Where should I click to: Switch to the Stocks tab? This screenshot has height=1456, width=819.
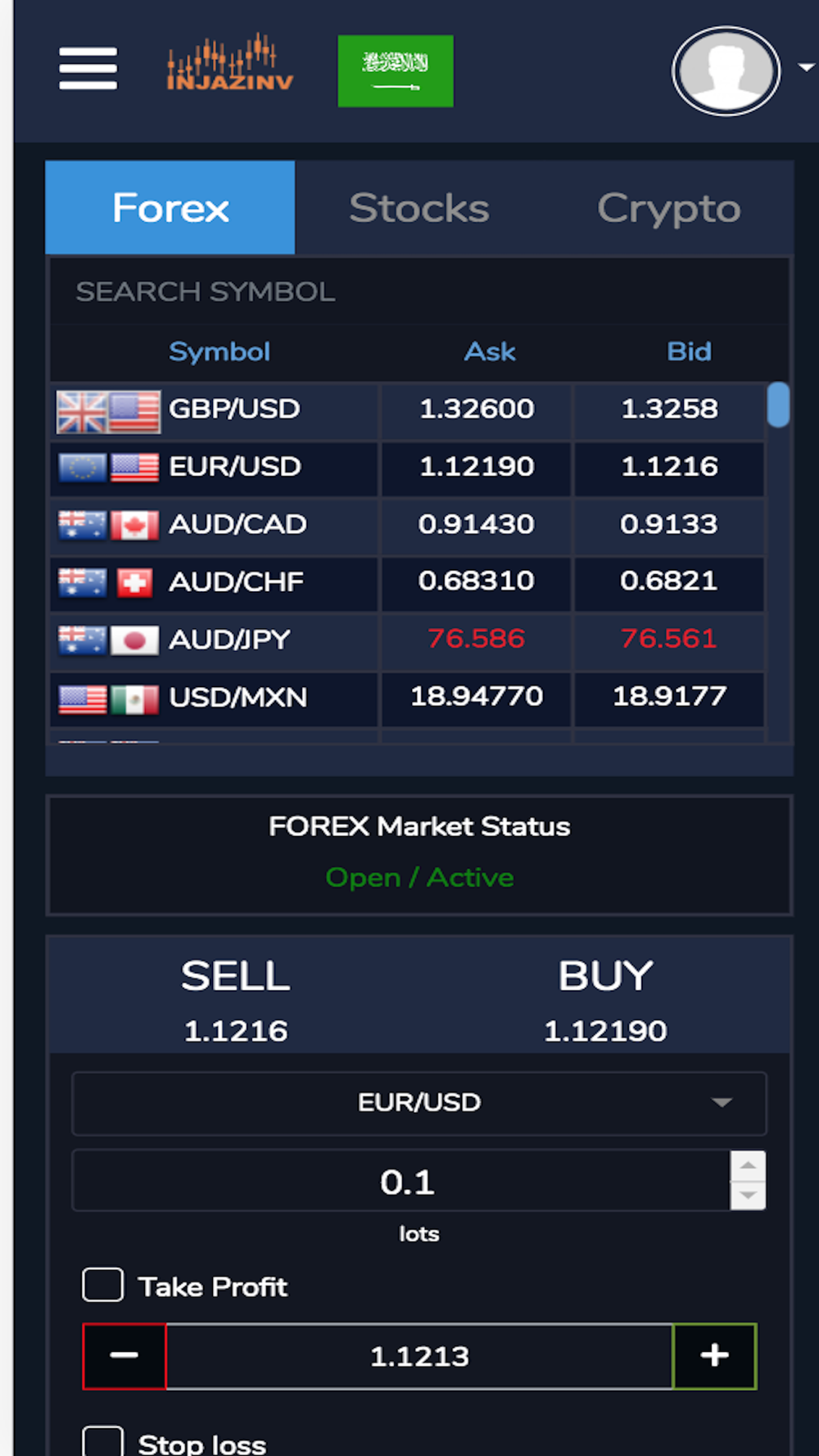coord(419,208)
